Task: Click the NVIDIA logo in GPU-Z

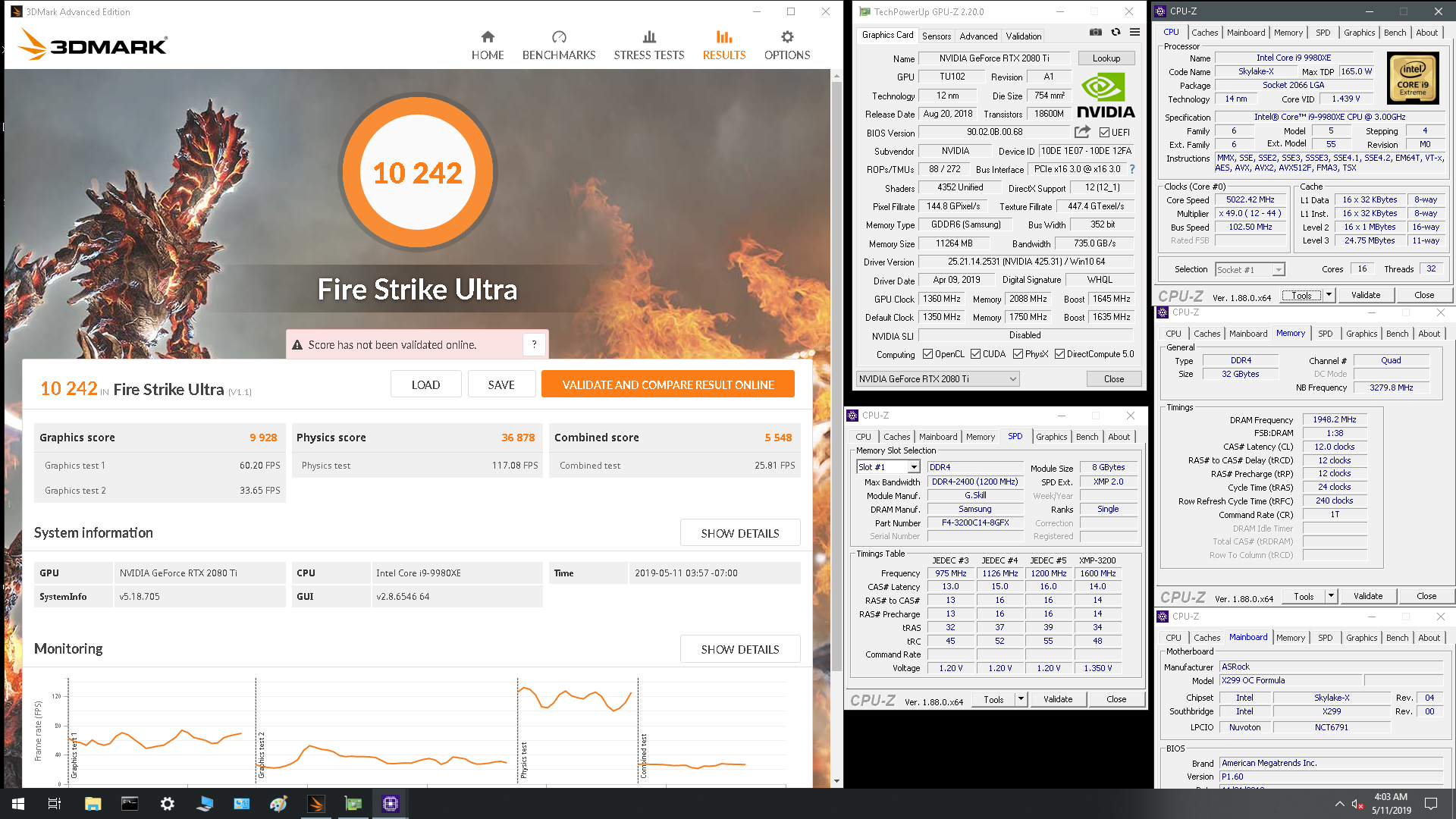Action: [1106, 96]
